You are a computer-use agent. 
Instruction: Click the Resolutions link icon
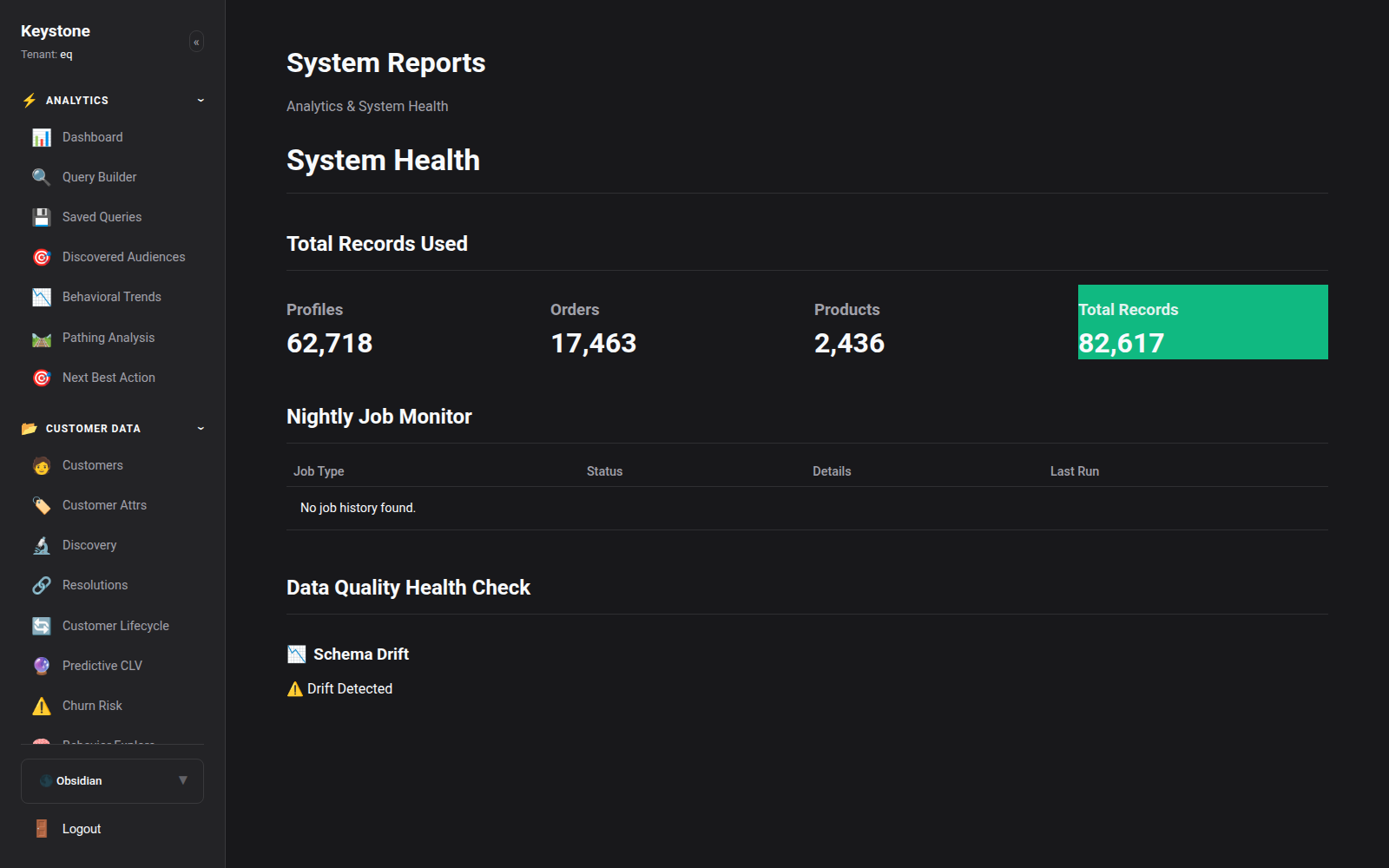pos(42,585)
